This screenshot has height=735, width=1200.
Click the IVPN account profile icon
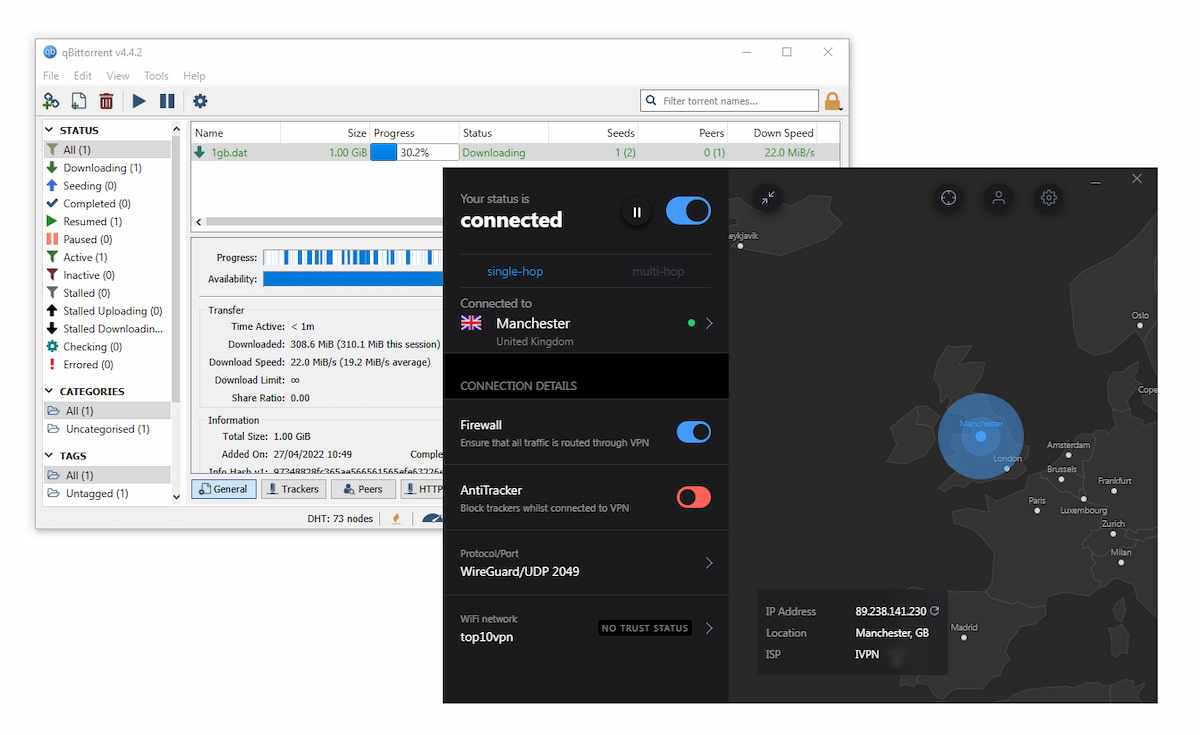tap(998, 198)
